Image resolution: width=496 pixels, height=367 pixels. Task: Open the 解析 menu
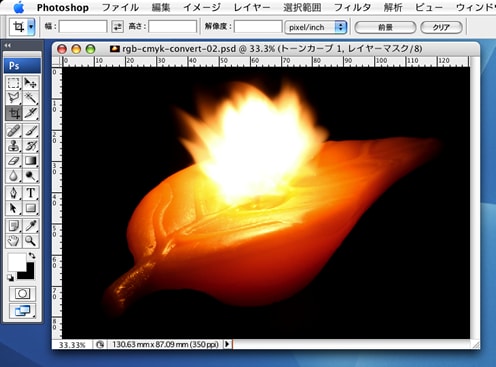(393, 7)
